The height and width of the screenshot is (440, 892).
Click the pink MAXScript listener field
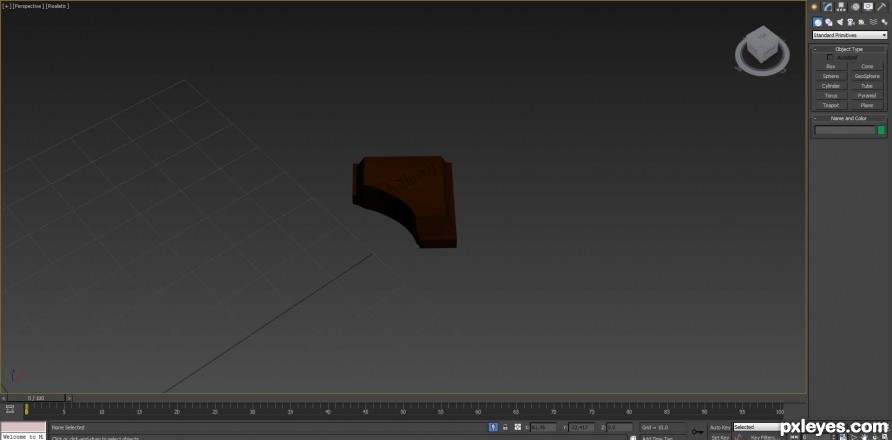point(23,427)
